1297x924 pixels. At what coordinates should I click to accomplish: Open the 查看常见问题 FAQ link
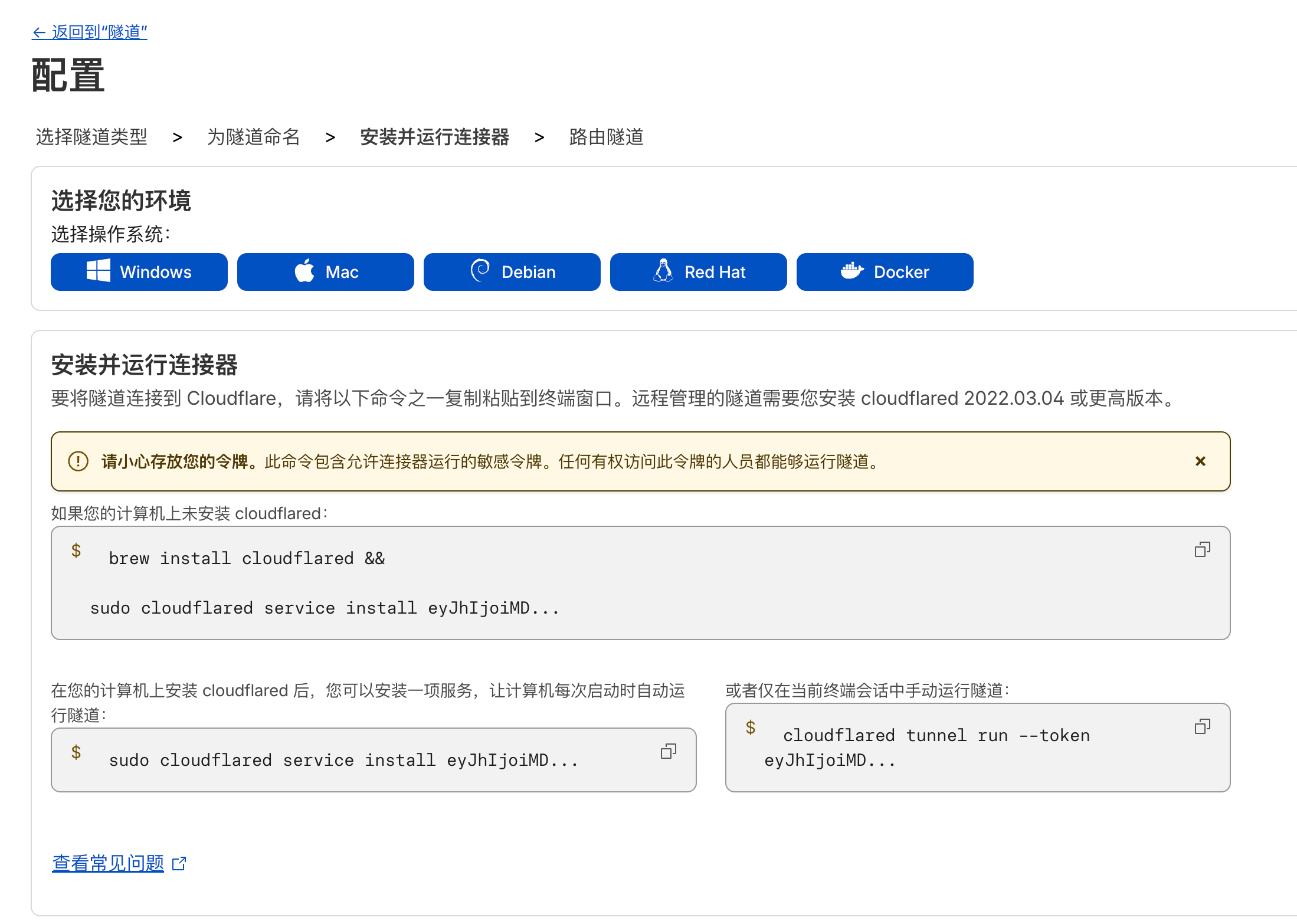point(108,863)
